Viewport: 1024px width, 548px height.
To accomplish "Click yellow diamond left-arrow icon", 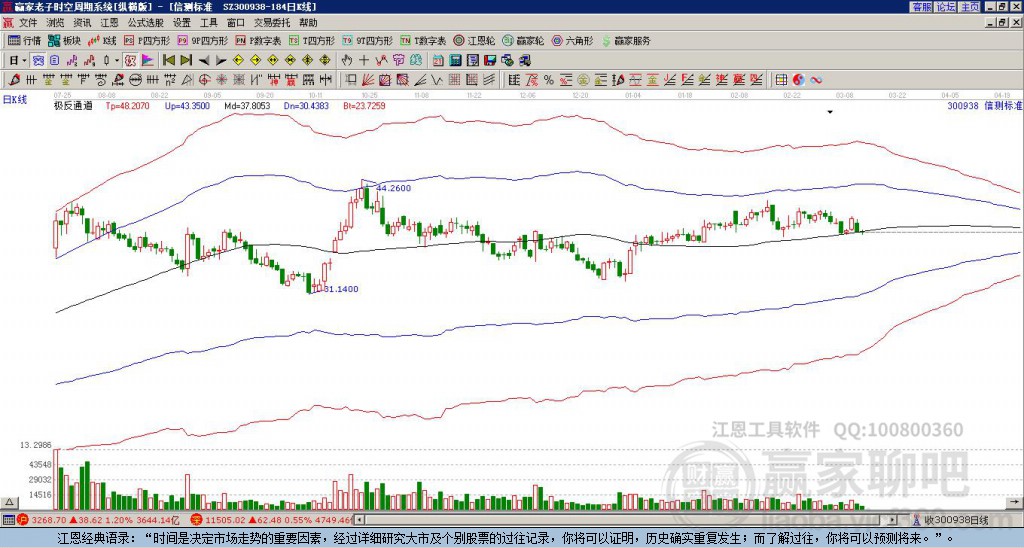I will 238,60.
